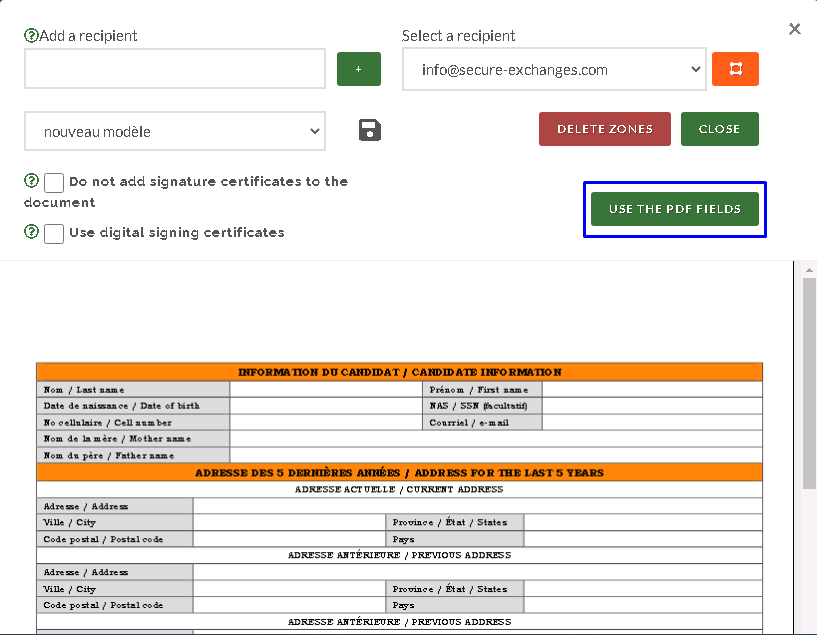The image size is (817, 635).
Task: Click the 'Nom / Last name' label cell
Action: [x=133, y=390]
